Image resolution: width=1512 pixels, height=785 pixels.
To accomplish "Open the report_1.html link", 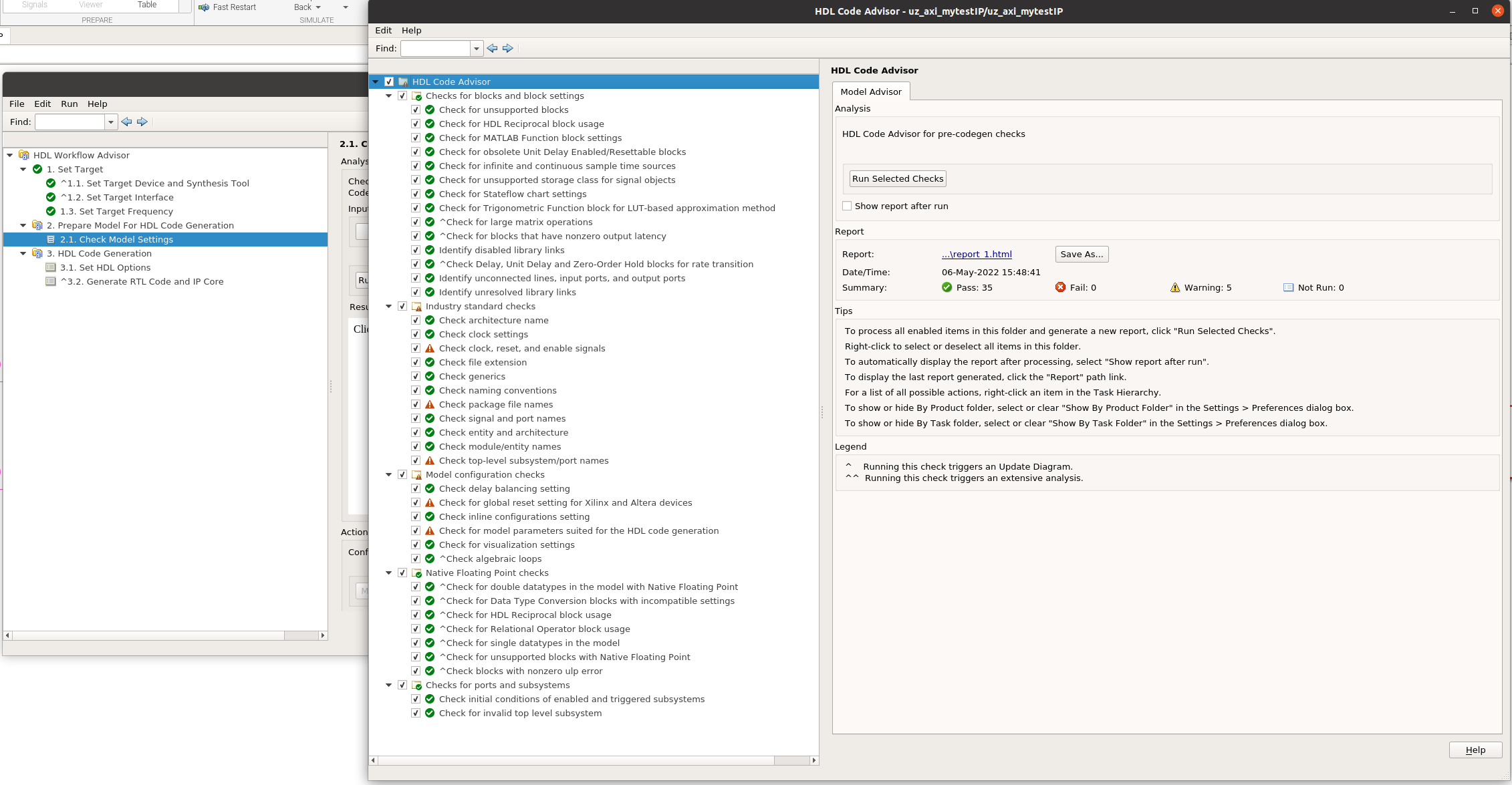I will pyautogui.click(x=977, y=255).
